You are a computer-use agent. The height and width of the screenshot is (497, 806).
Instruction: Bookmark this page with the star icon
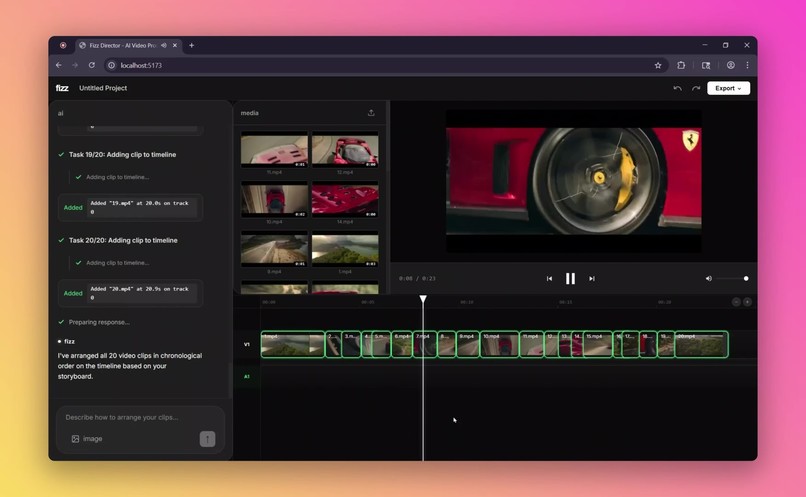(658, 65)
